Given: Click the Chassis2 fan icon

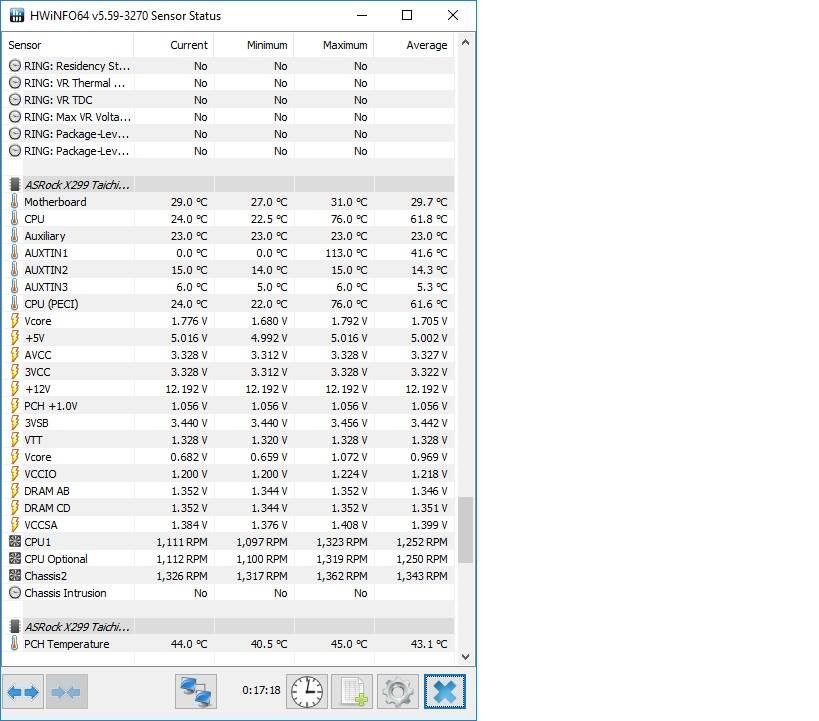Looking at the screenshot, I should (x=15, y=576).
